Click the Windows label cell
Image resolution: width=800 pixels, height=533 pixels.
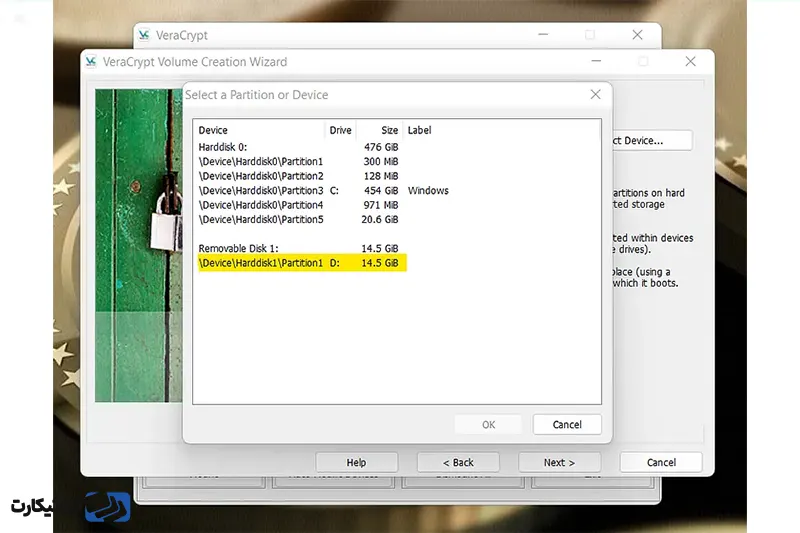428,191
